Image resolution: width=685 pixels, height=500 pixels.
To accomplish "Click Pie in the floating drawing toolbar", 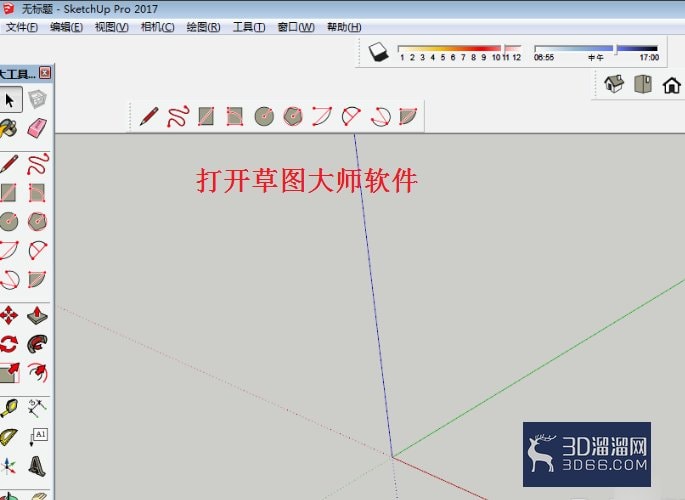I will 408,116.
